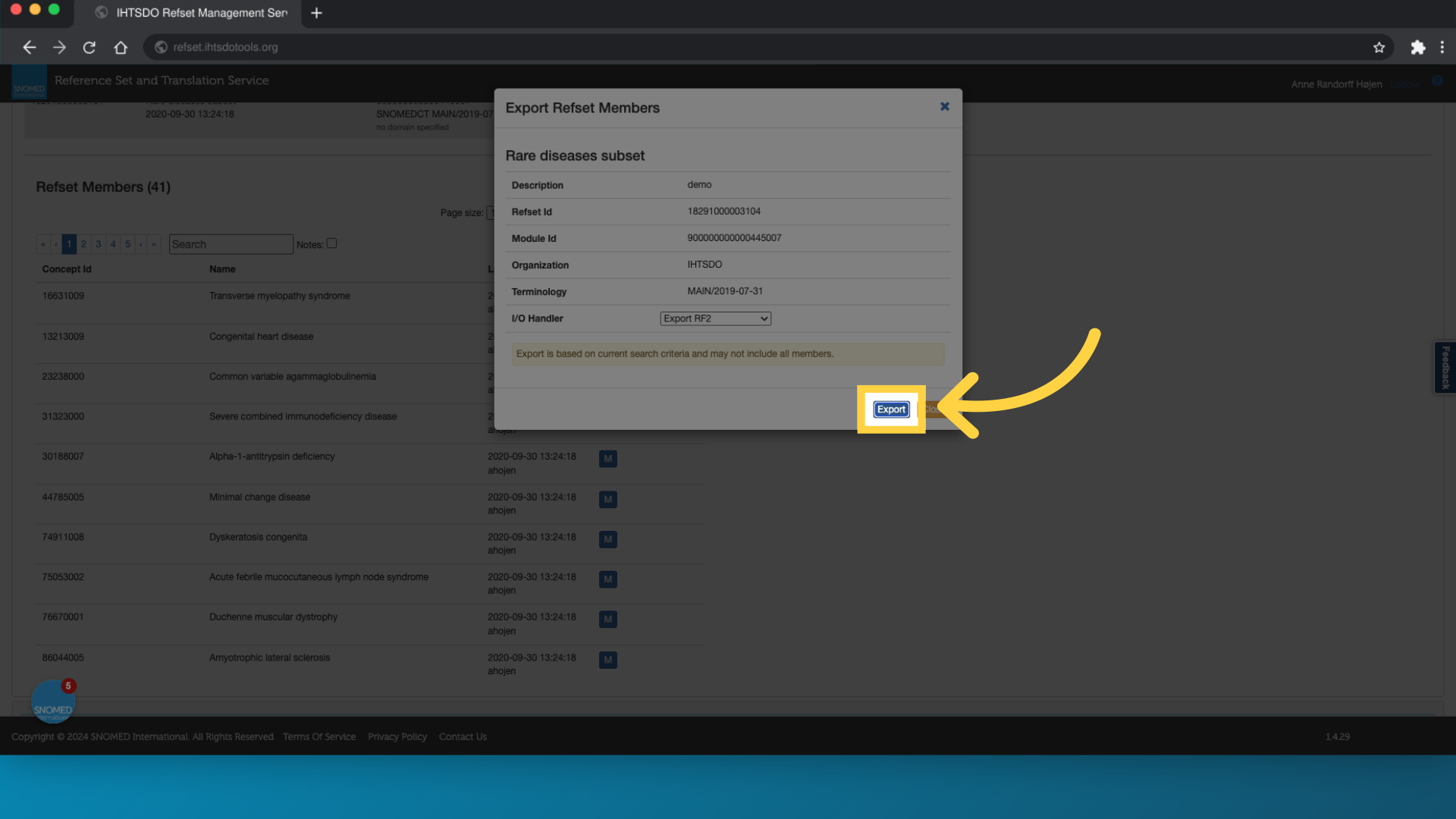
Task: Close the Export Refset Members dialog
Action: click(944, 107)
